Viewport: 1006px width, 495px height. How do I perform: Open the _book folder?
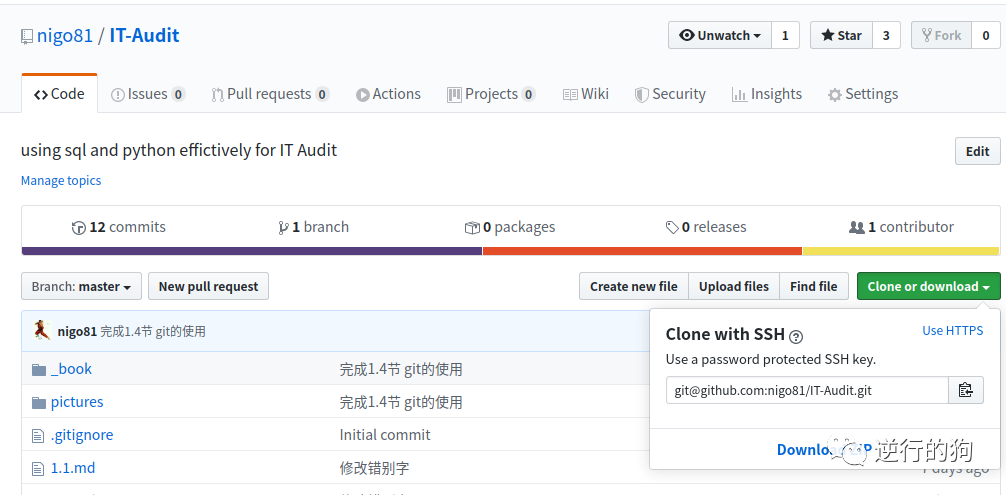pyautogui.click(x=71, y=369)
